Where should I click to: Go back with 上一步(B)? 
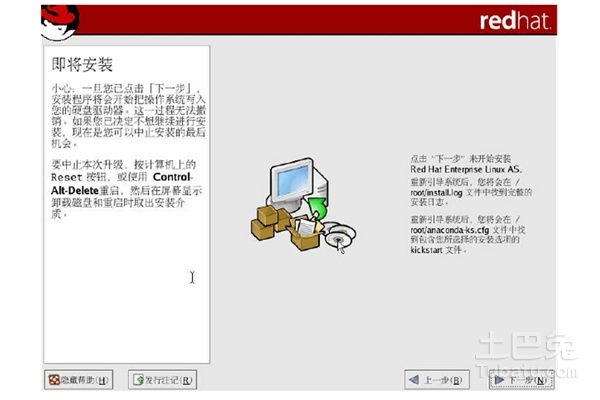point(437,380)
